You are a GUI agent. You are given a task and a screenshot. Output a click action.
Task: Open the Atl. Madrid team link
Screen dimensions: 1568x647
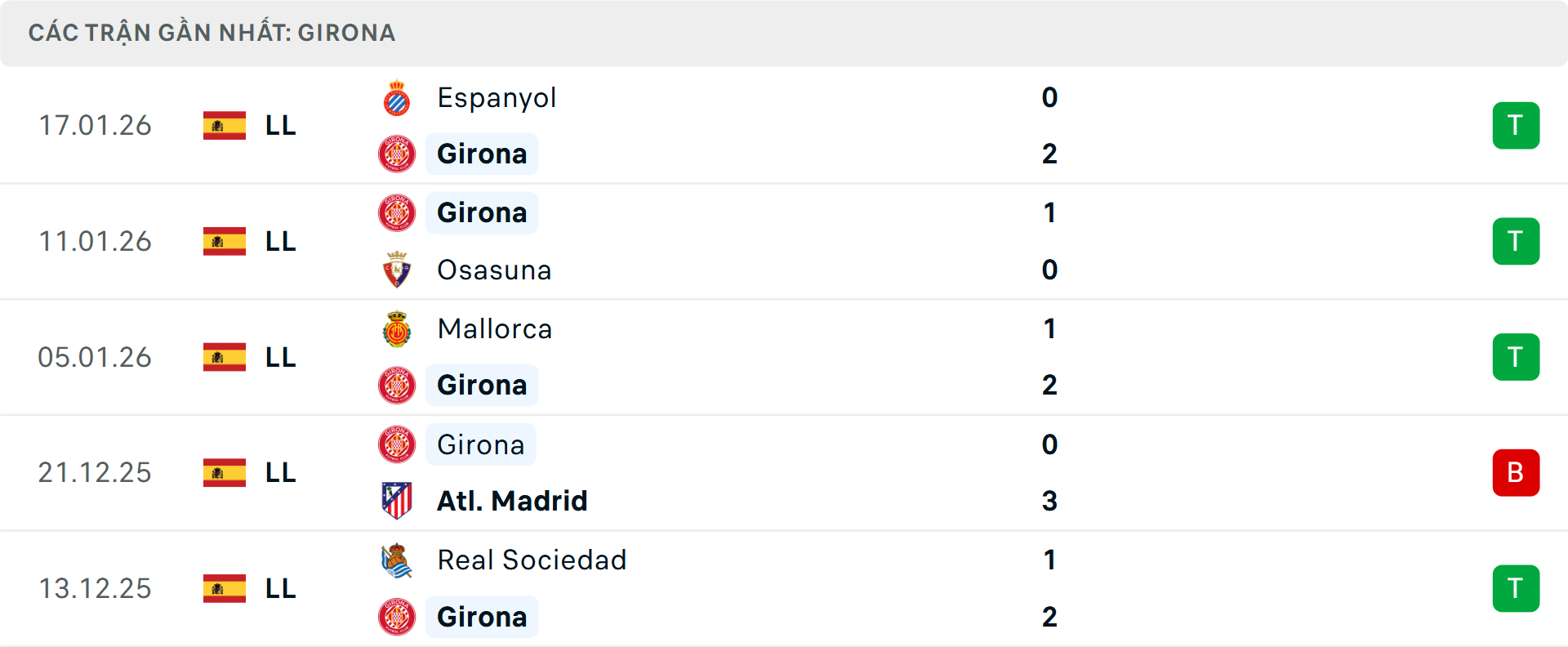pyautogui.click(x=512, y=501)
